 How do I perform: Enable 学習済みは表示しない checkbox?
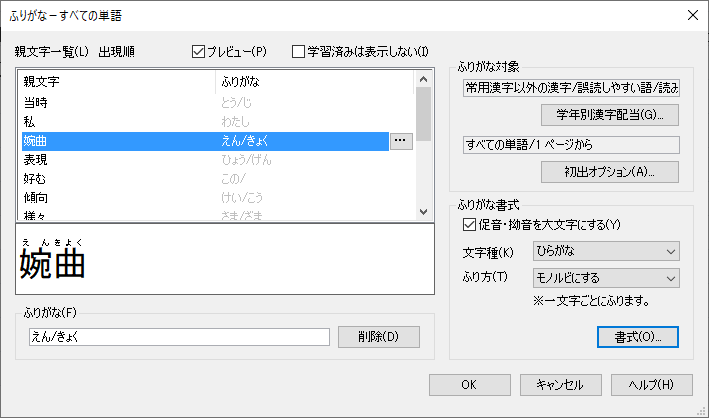[299, 51]
